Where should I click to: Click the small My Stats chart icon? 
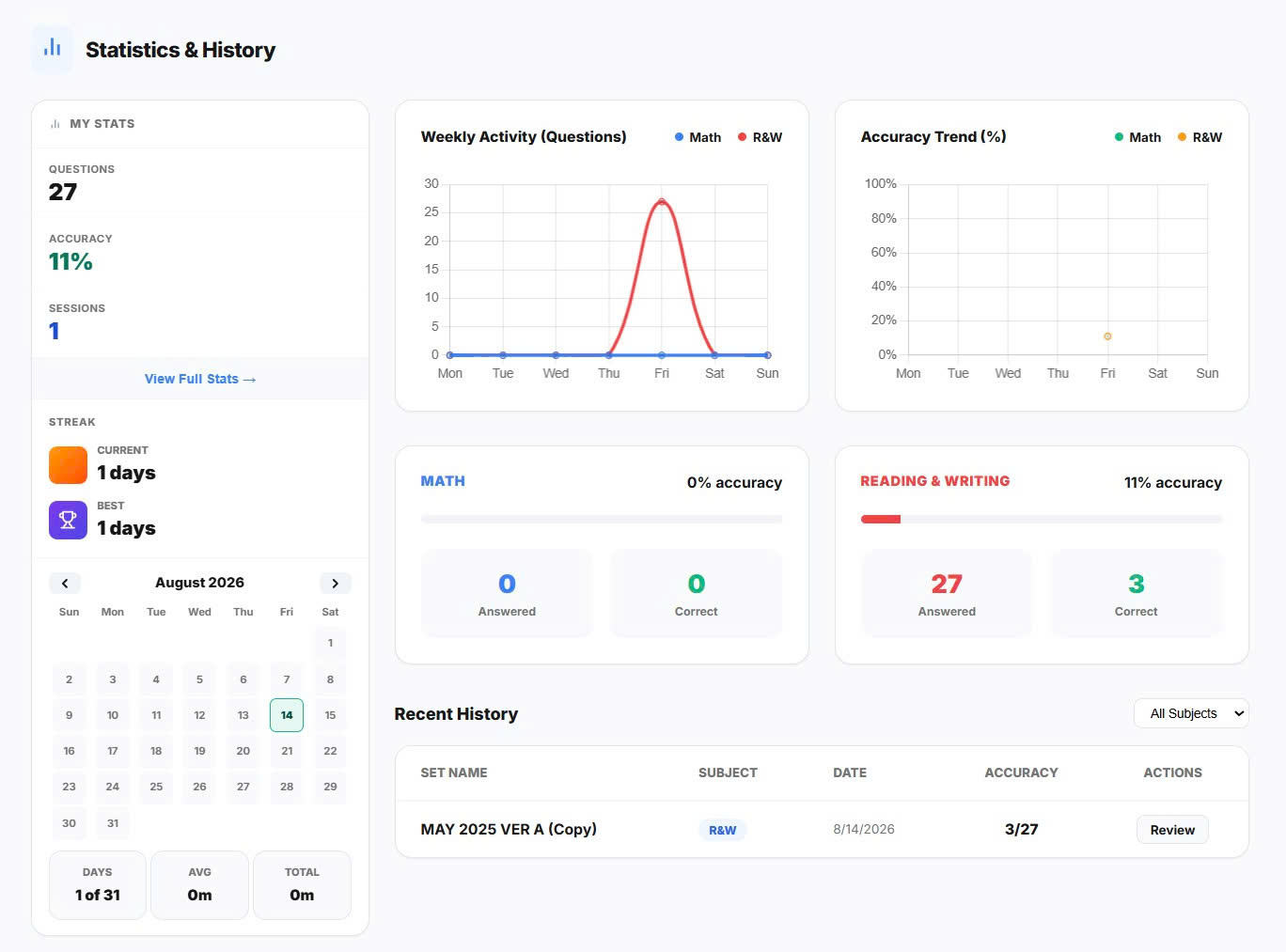[x=55, y=124]
